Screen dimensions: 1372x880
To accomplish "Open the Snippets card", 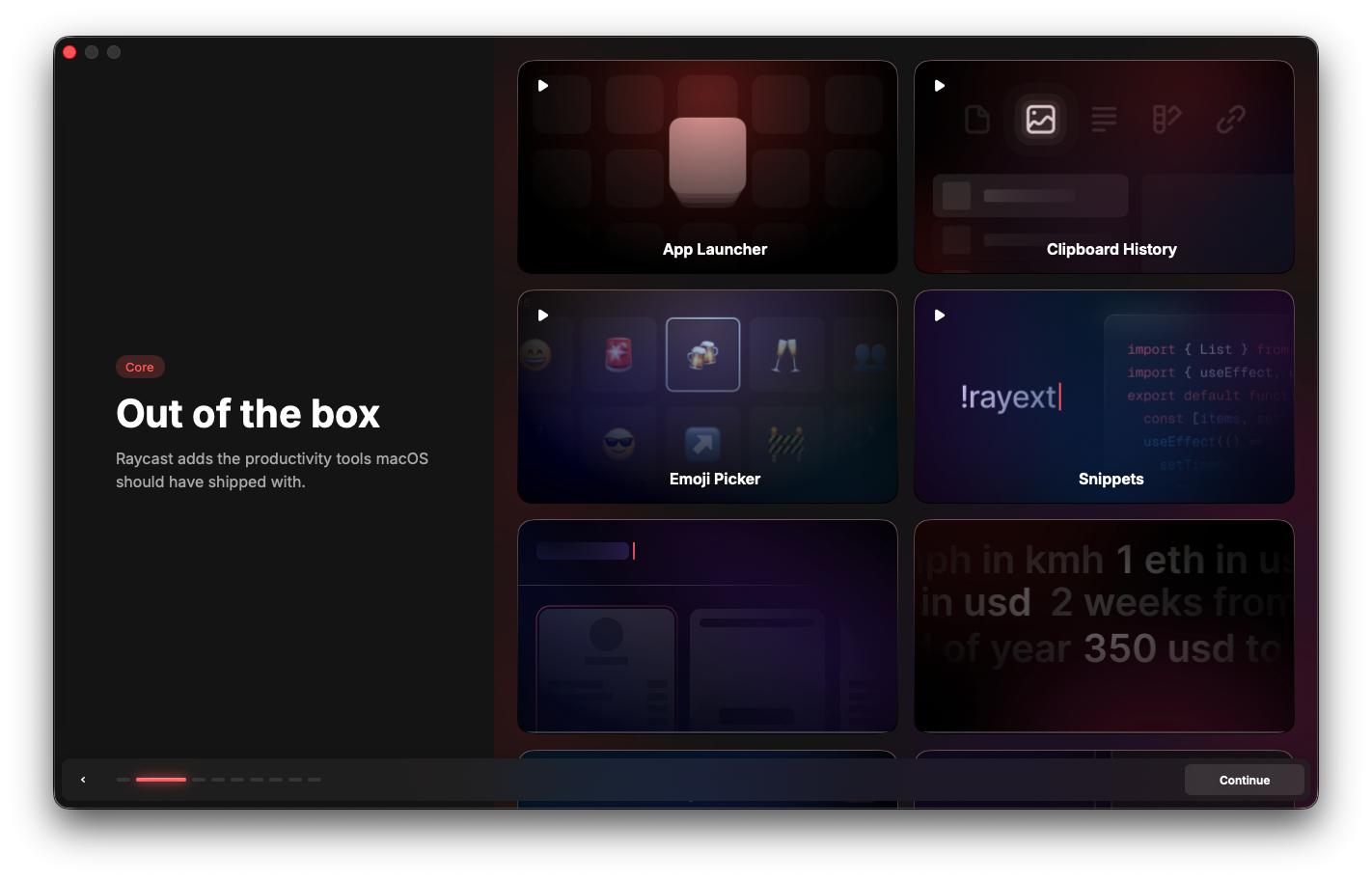I will coord(1104,397).
